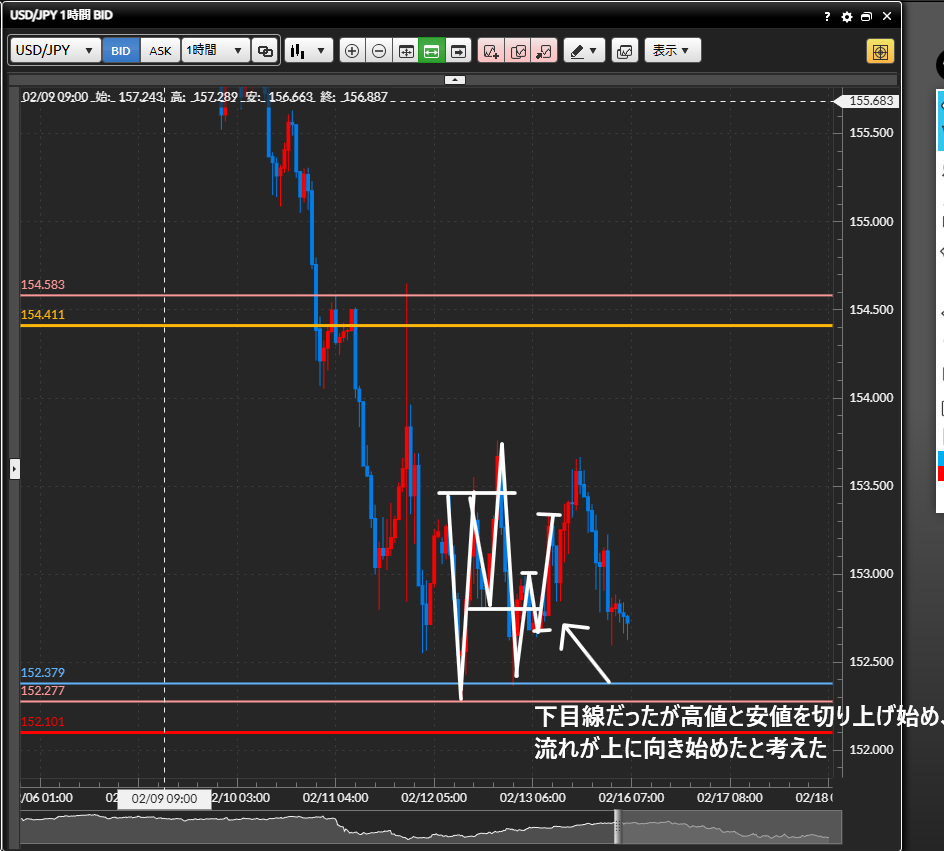The height and width of the screenshot is (851, 944).
Task: Open the candlestick chart type dropdown
Action: click(308, 51)
